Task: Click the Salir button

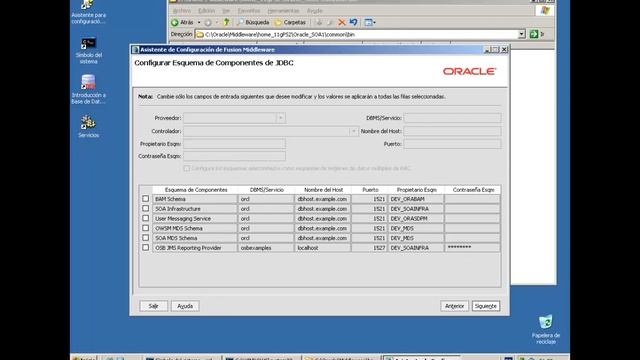Action: 153,306
